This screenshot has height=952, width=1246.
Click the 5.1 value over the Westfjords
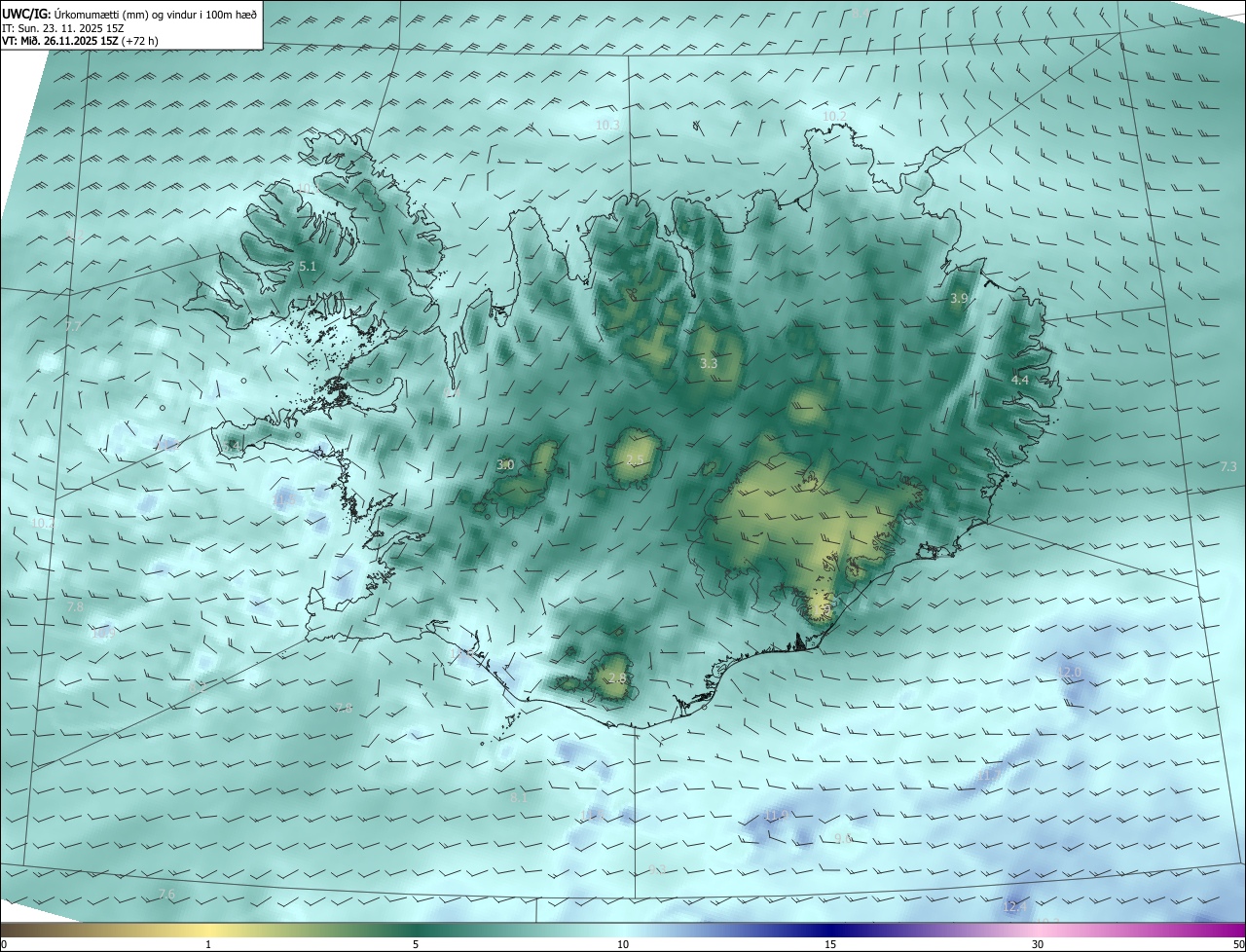coord(308,266)
